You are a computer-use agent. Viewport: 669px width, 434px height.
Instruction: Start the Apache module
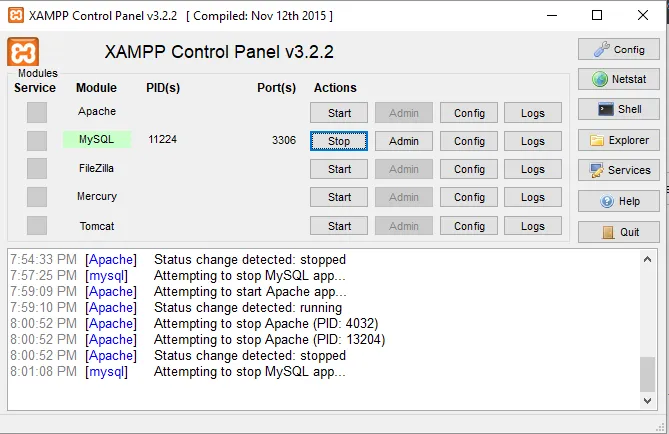pyautogui.click(x=339, y=113)
